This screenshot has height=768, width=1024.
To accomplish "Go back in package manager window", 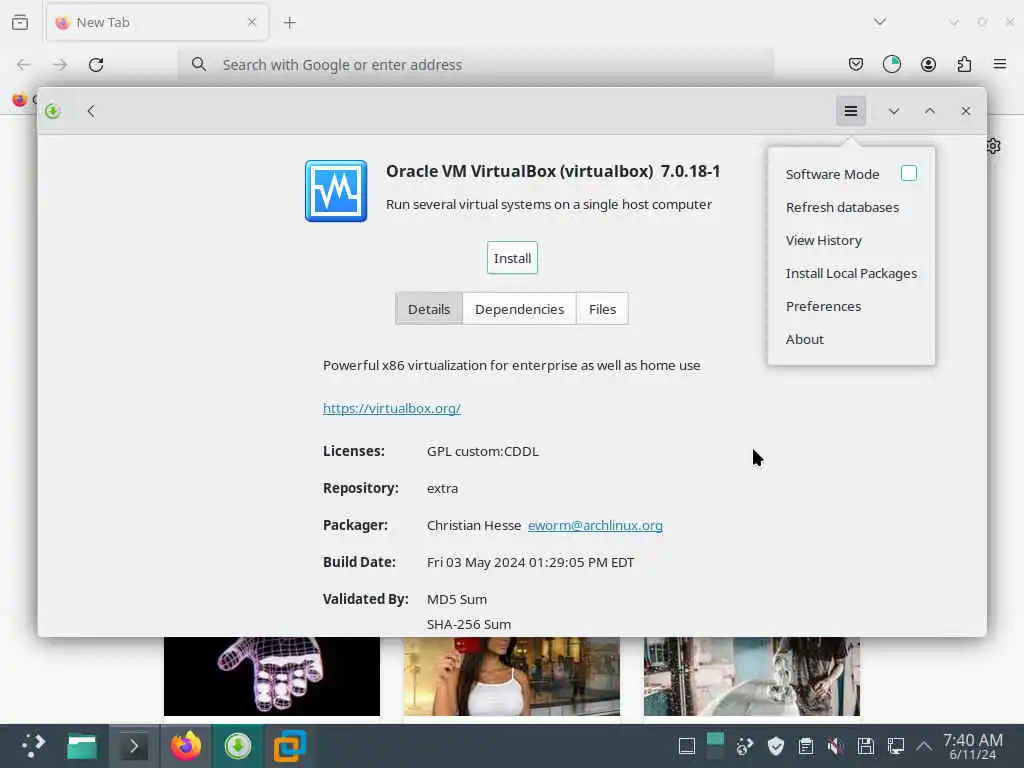I will pyautogui.click(x=91, y=111).
